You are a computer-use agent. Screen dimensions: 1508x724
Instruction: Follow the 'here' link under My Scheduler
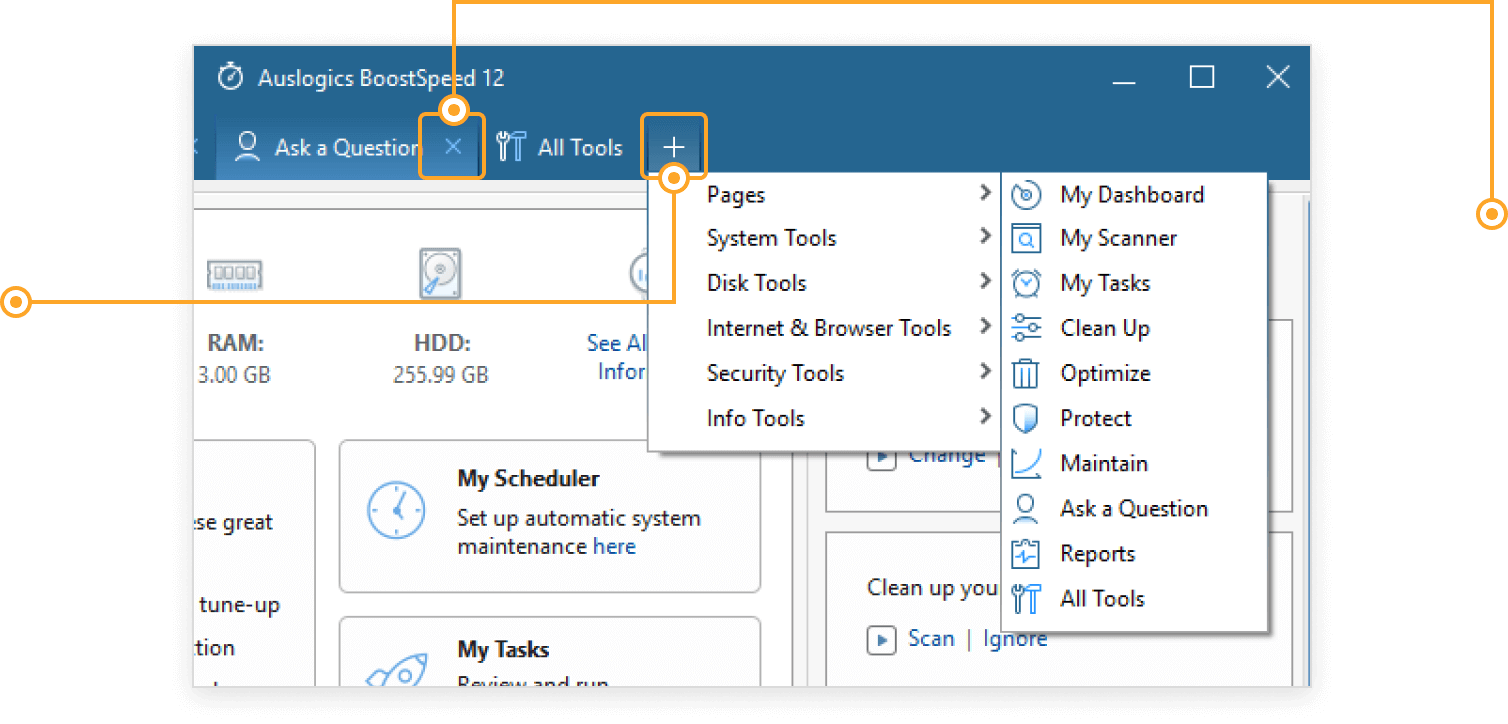614,547
